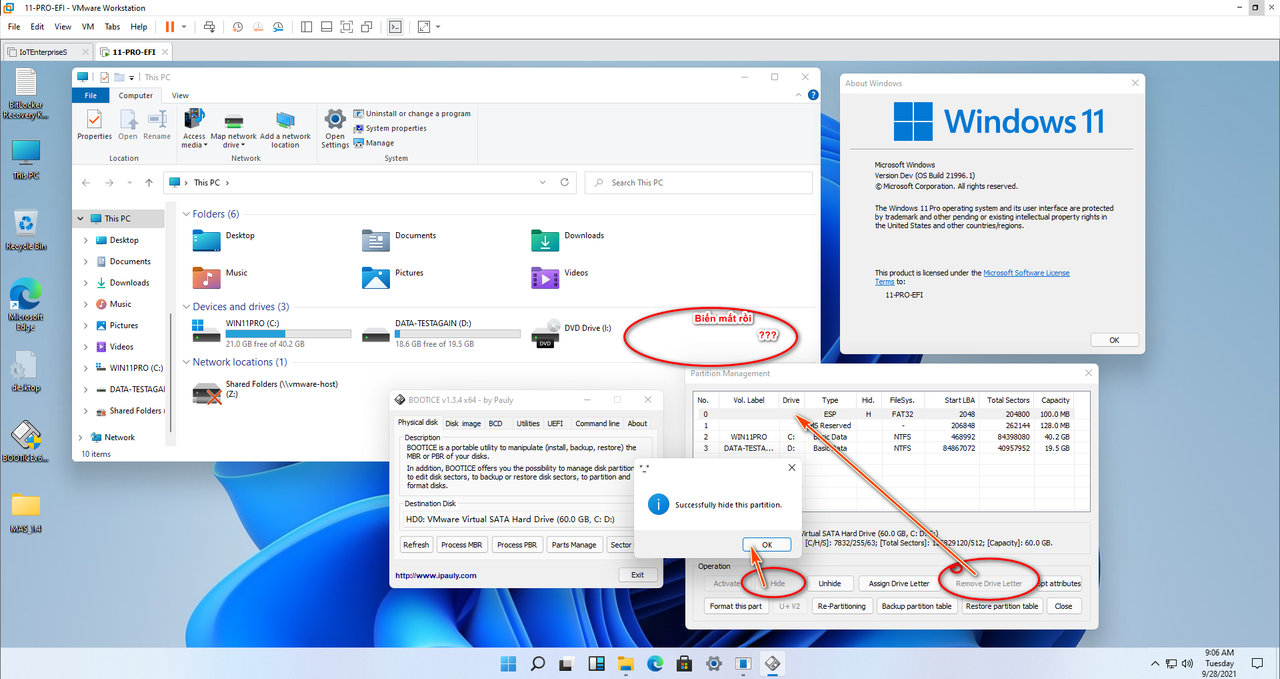
Task: Pause the VM using the VMware toolbar
Action: [x=169, y=26]
